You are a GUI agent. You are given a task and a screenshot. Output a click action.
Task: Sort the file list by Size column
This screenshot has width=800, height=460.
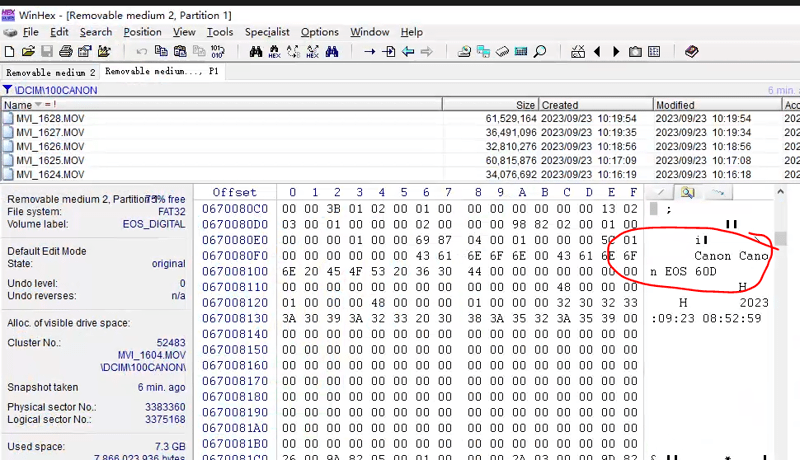525,104
